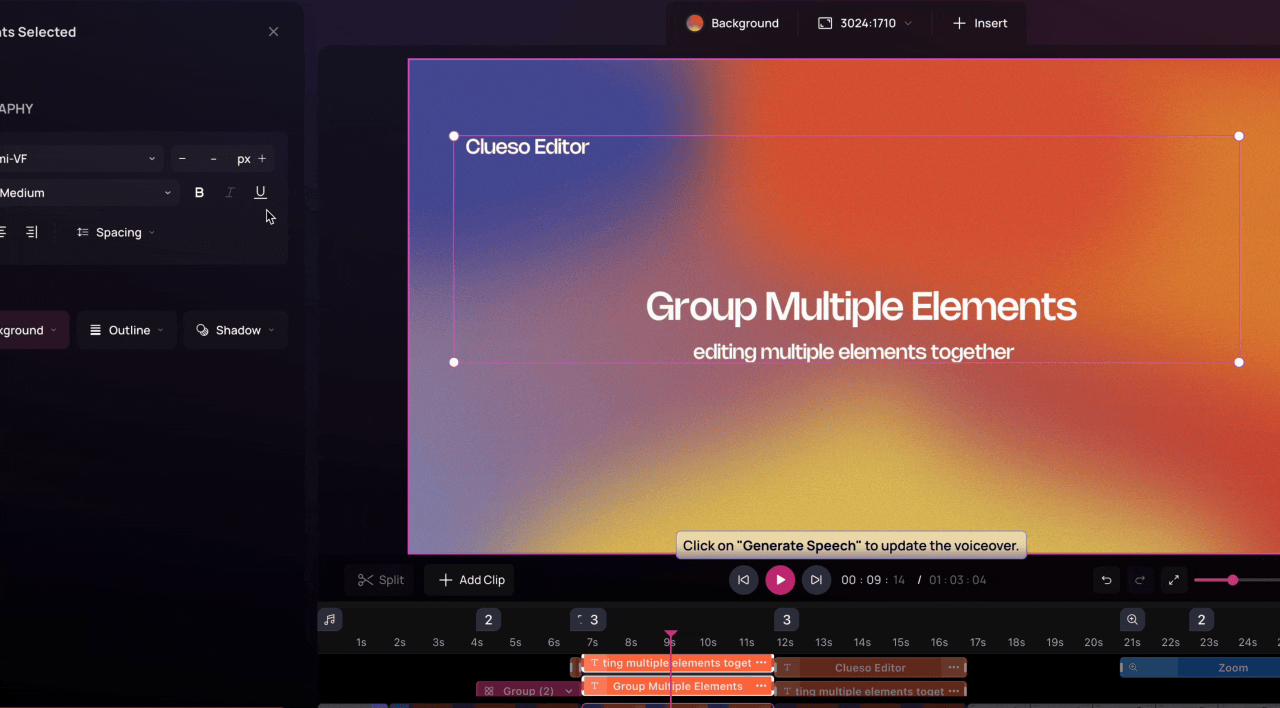
Task: Toggle underline formatting
Action: point(260,193)
